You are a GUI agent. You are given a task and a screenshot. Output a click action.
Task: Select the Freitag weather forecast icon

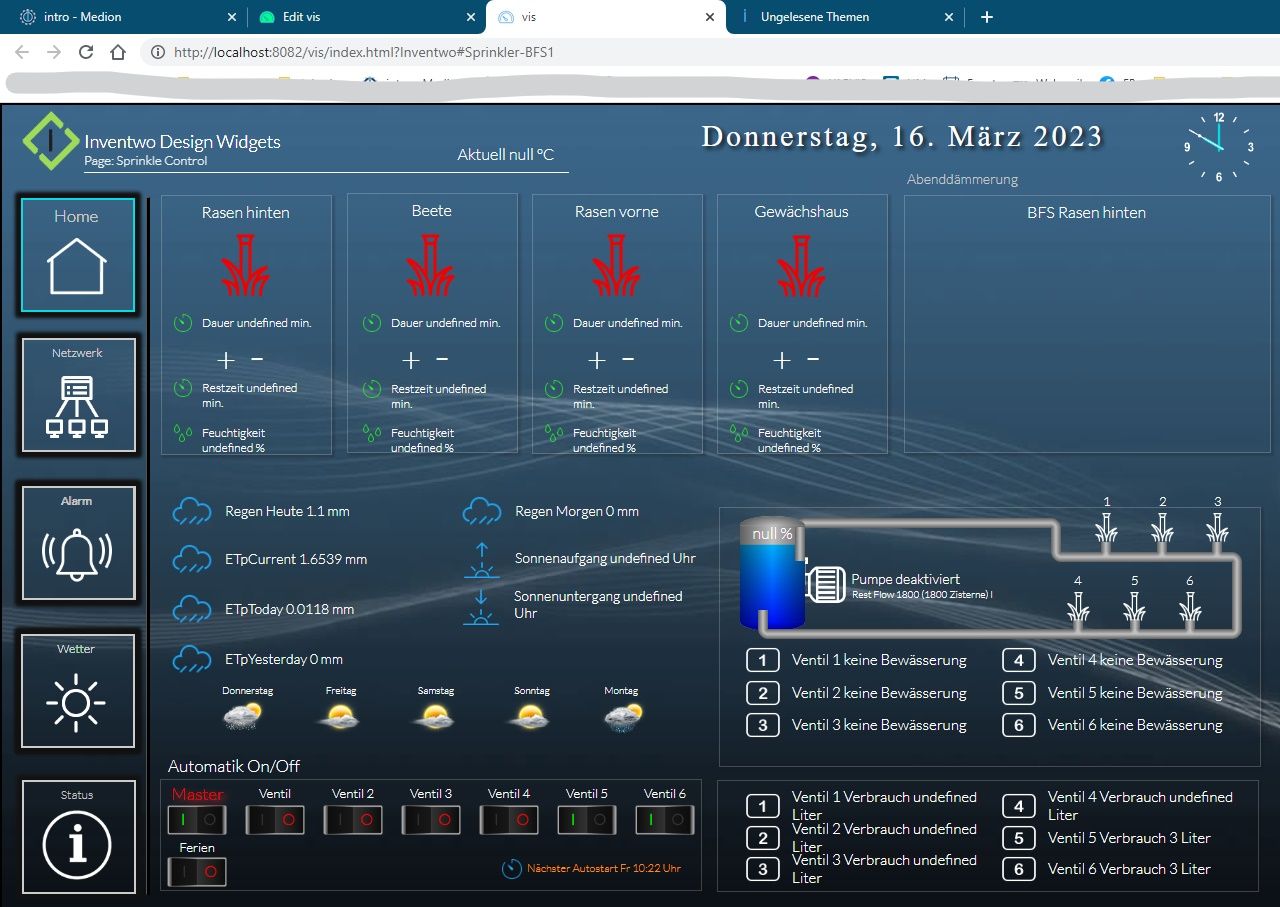point(340,716)
